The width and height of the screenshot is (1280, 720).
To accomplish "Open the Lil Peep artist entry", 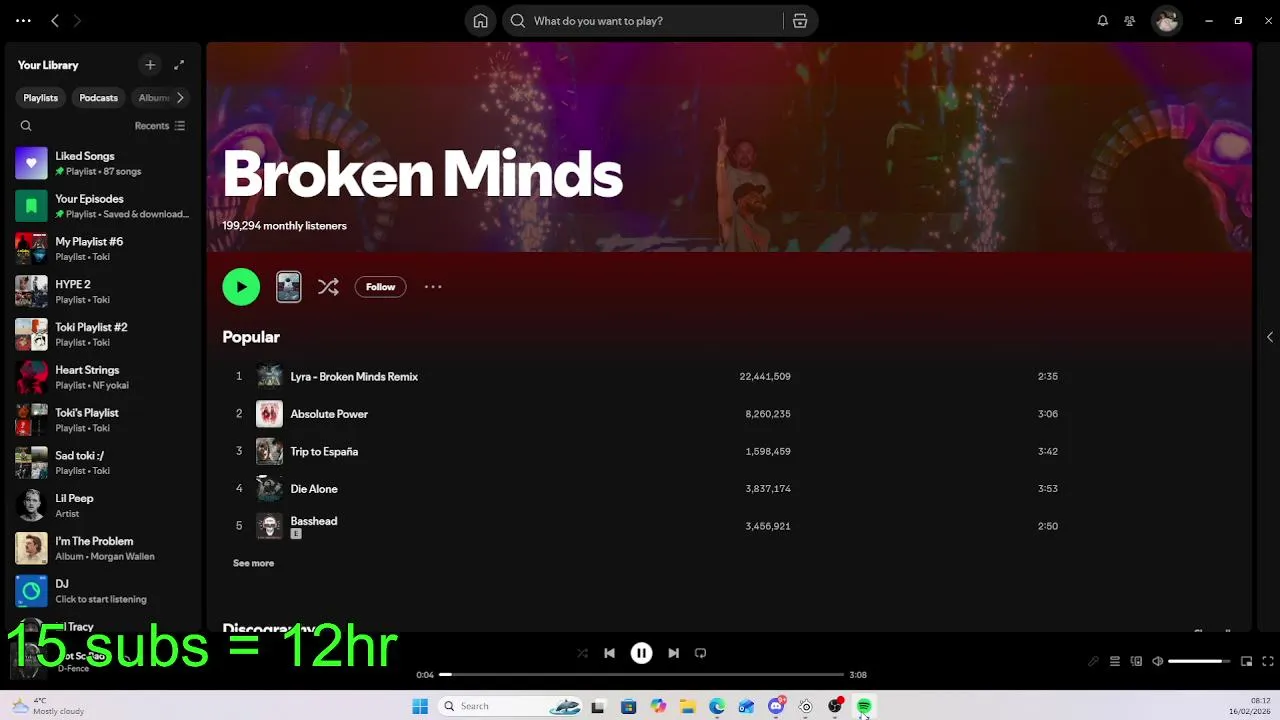I will pos(103,505).
